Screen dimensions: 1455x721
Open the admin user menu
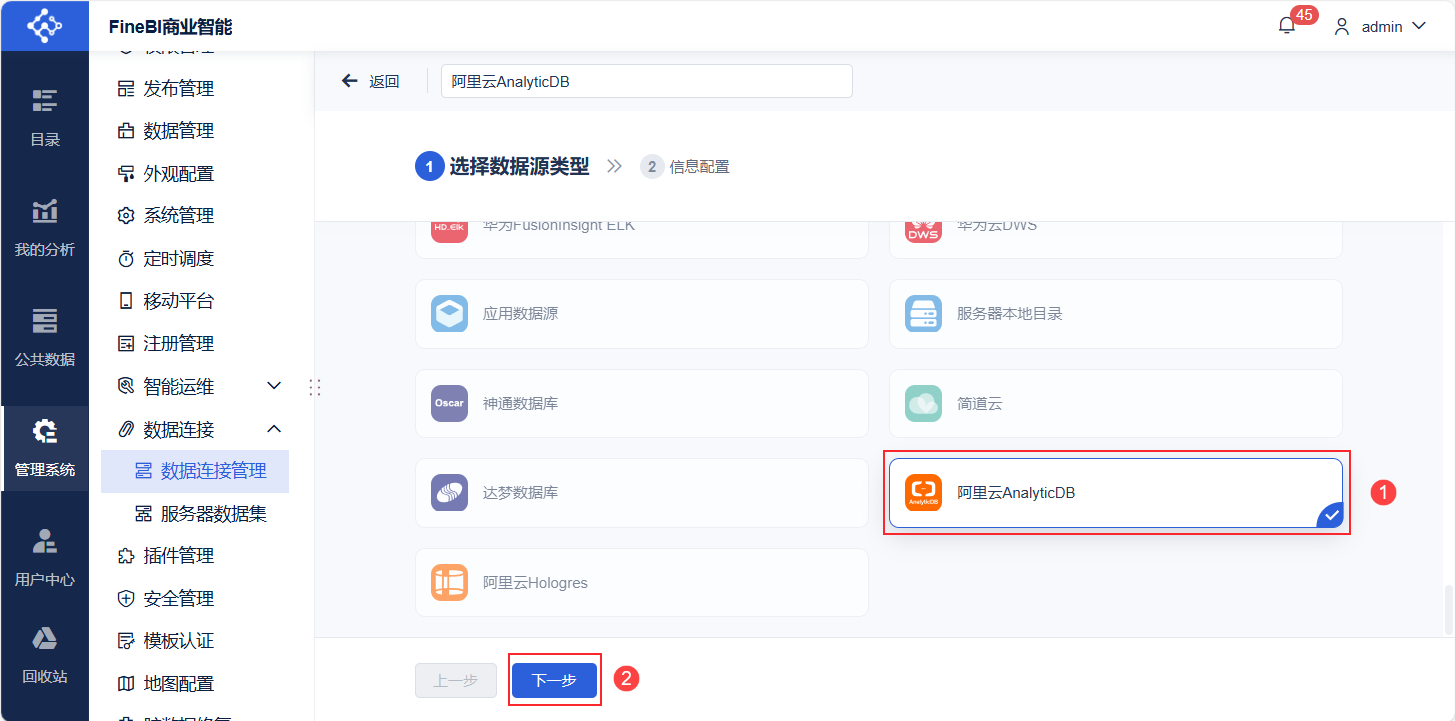point(1380,27)
